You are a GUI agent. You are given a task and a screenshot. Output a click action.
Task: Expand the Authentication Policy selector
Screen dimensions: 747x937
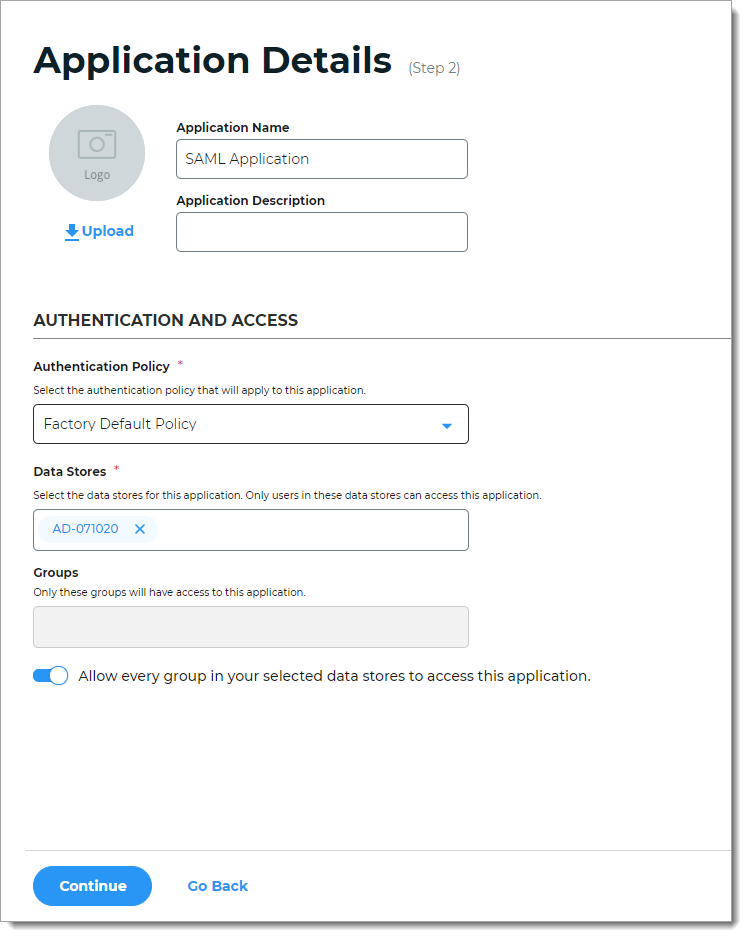point(250,424)
